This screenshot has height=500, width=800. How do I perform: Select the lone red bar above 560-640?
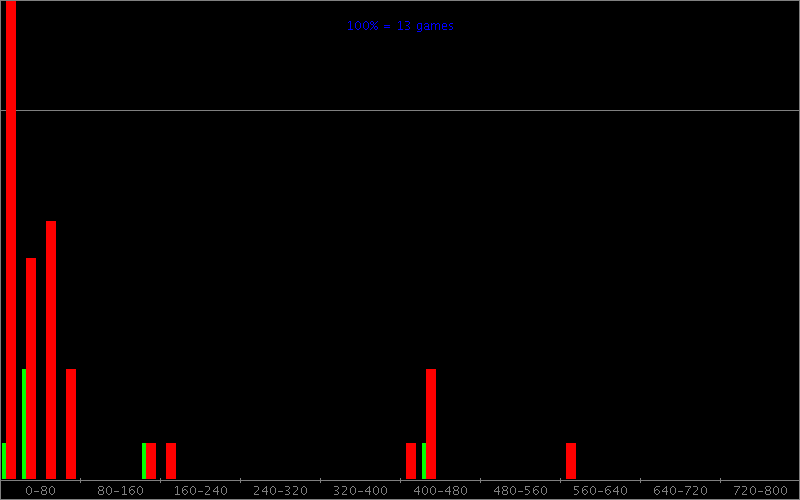tap(571, 461)
